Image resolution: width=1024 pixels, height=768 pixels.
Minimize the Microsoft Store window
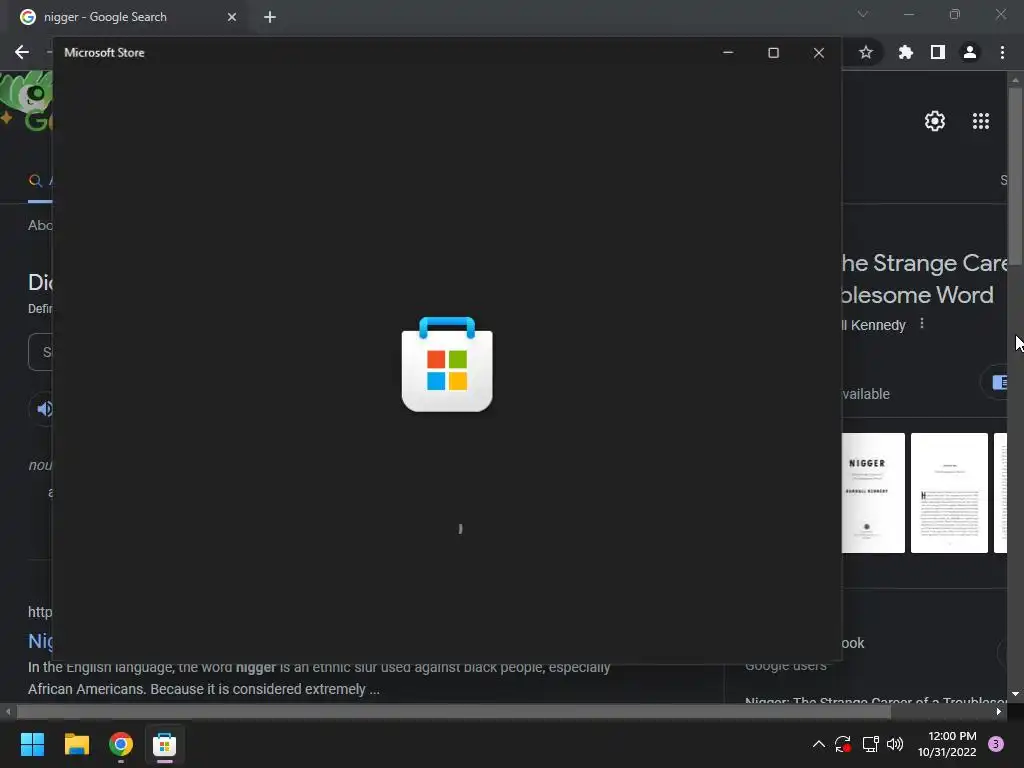click(728, 53)
